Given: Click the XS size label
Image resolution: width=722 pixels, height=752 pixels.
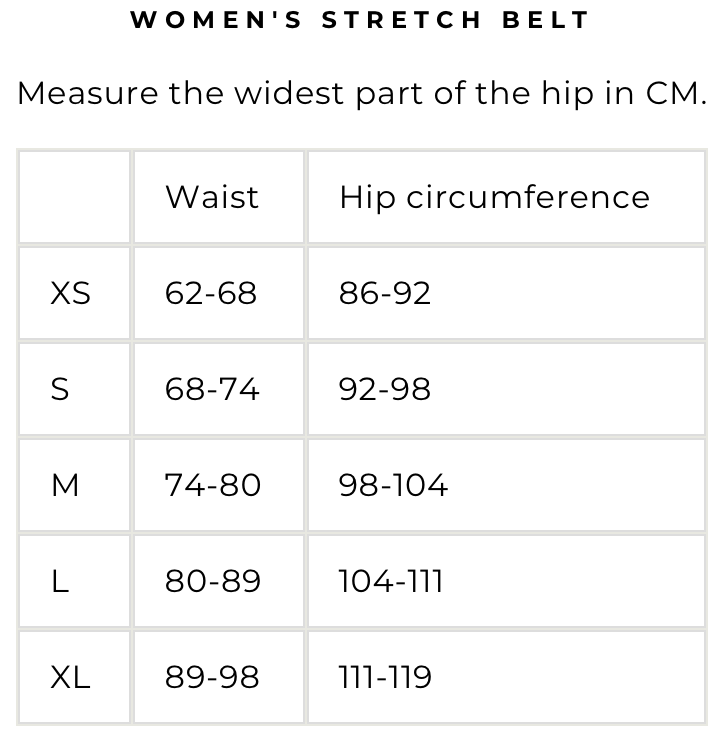Looking at the screenshot, I should pyautogui.click(x=71, y=293).
